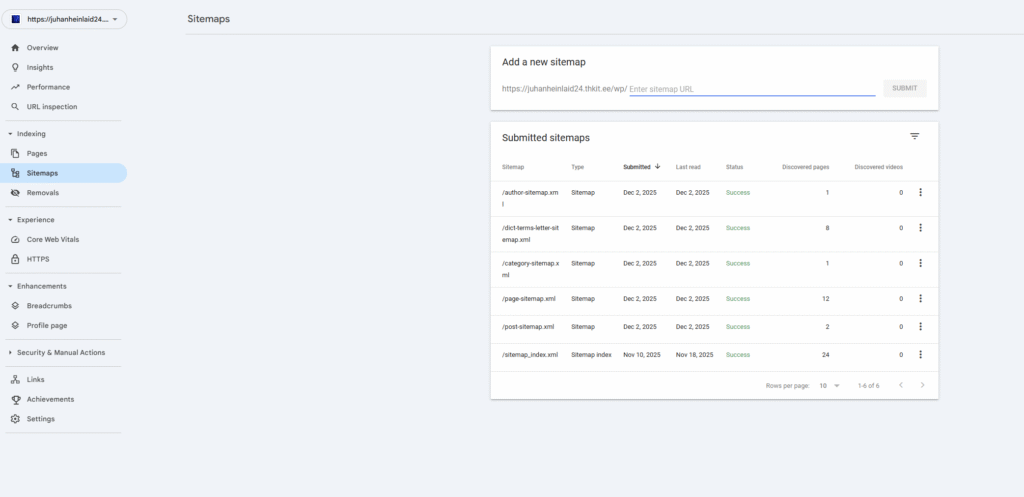The width and height of the screenshot is (1024, 497).
Task: Open the Rows per page dropdown
Action: (x=830, y=385)
